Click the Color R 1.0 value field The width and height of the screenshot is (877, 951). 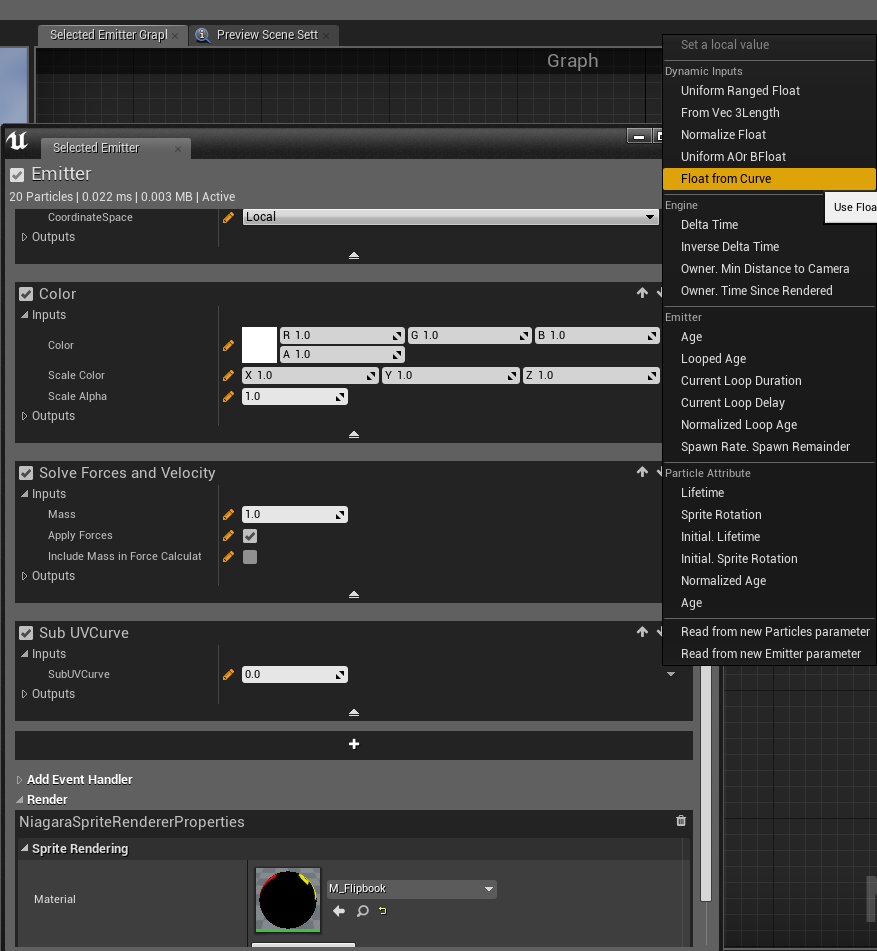tap(342, 335)
